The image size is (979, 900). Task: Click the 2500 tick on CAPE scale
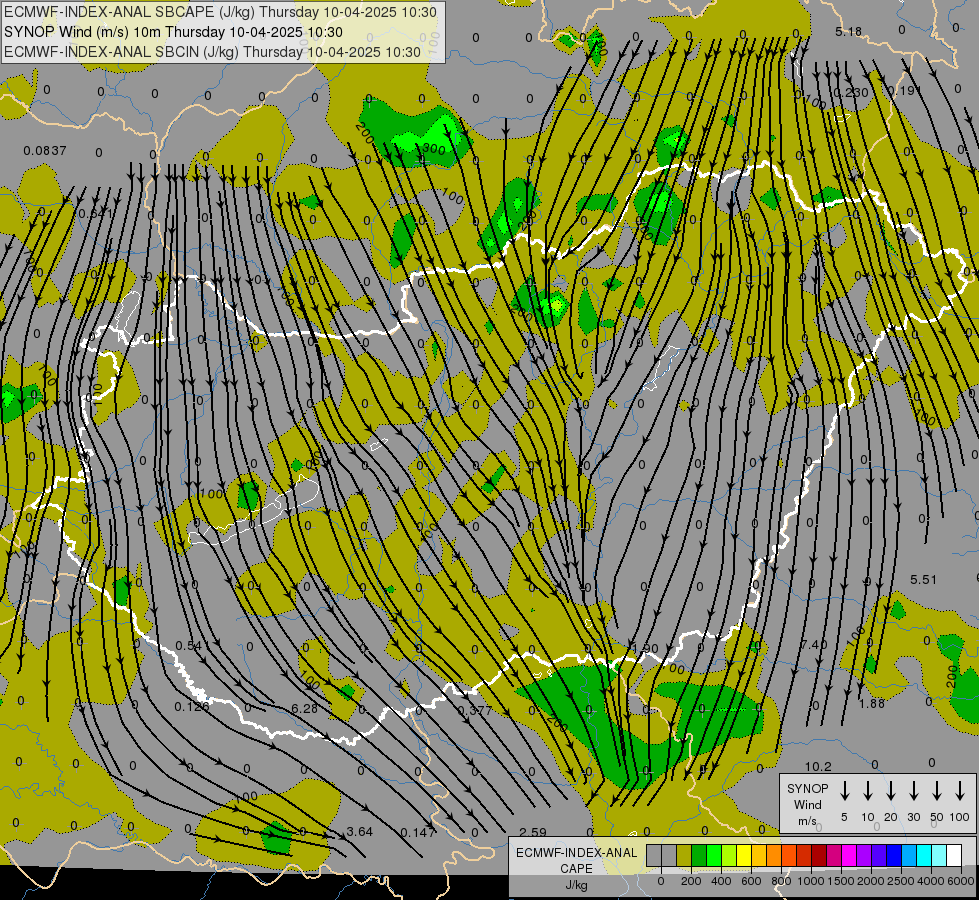pyautogui.click(x=901, y=881)
